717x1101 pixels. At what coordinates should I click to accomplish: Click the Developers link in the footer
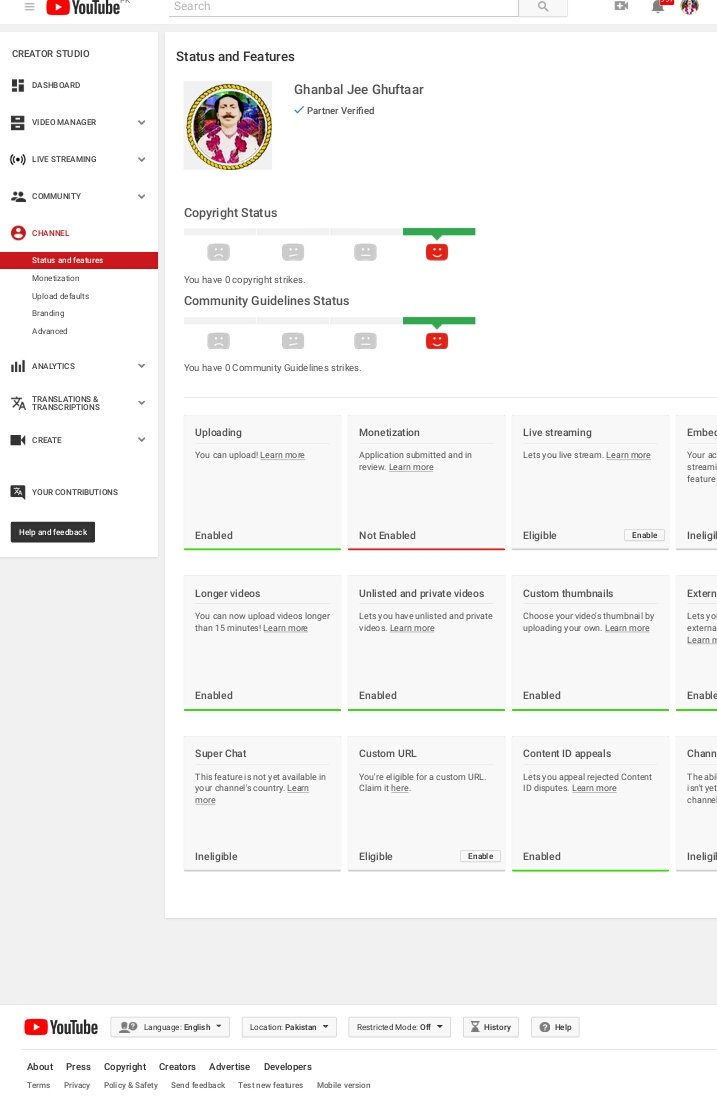288,1067
